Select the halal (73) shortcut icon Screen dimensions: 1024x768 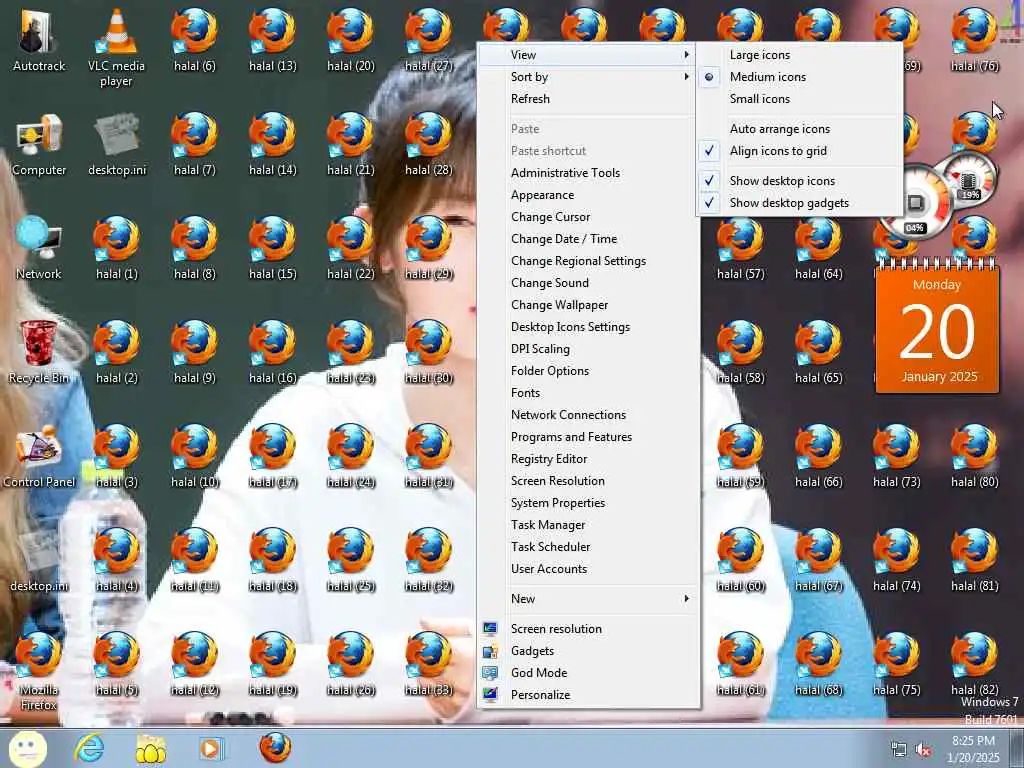(x=896, y=456)
